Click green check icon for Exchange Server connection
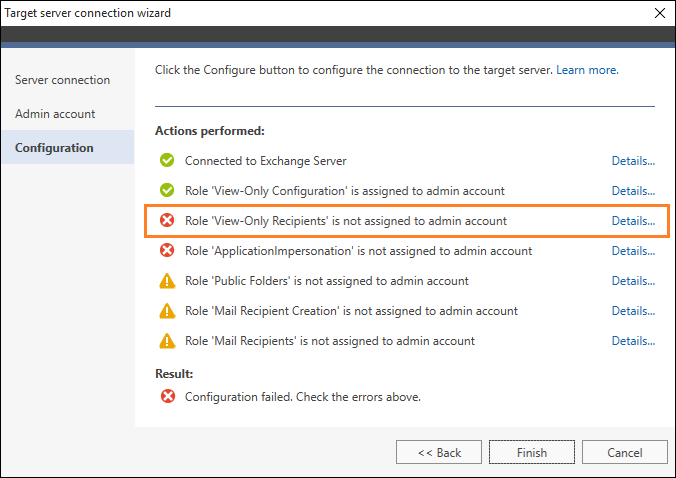Image resolution: width=676 pixels, height=478 pixels. (x=167, y=160)
